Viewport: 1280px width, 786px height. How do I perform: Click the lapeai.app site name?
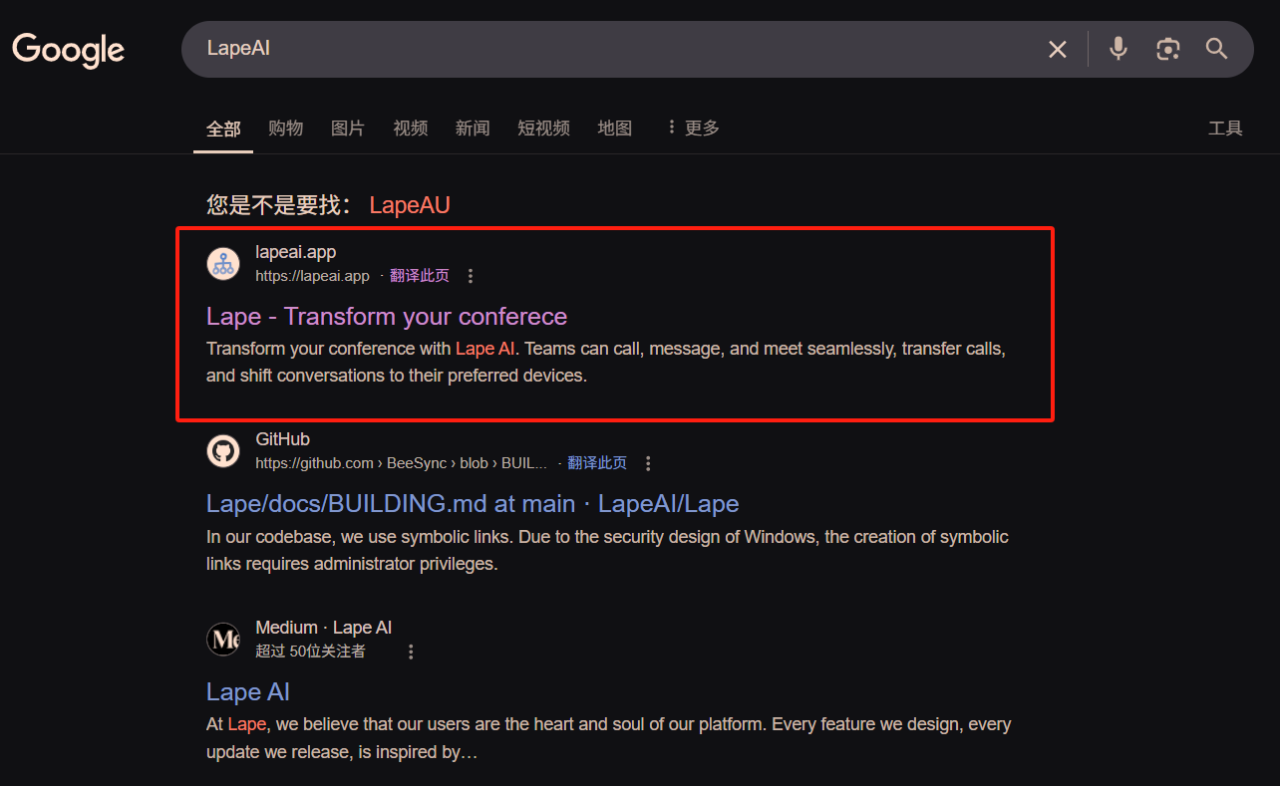pyautogui.click(x=295, y=252)
